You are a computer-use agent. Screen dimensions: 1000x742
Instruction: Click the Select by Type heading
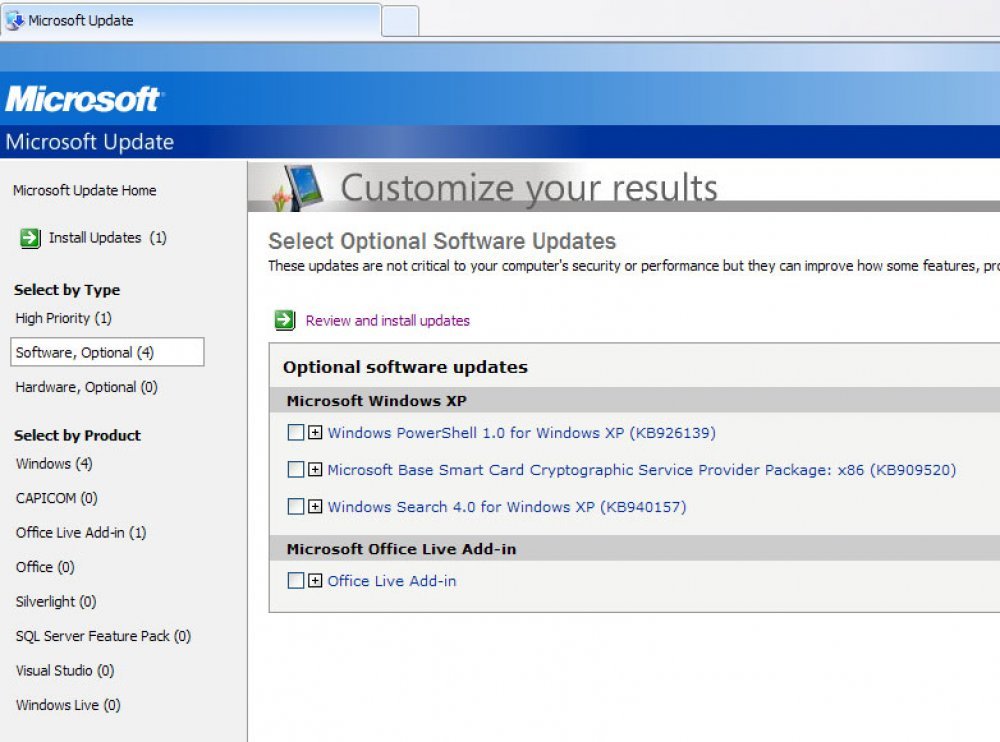pyautogui.click(x=67, y=290)
